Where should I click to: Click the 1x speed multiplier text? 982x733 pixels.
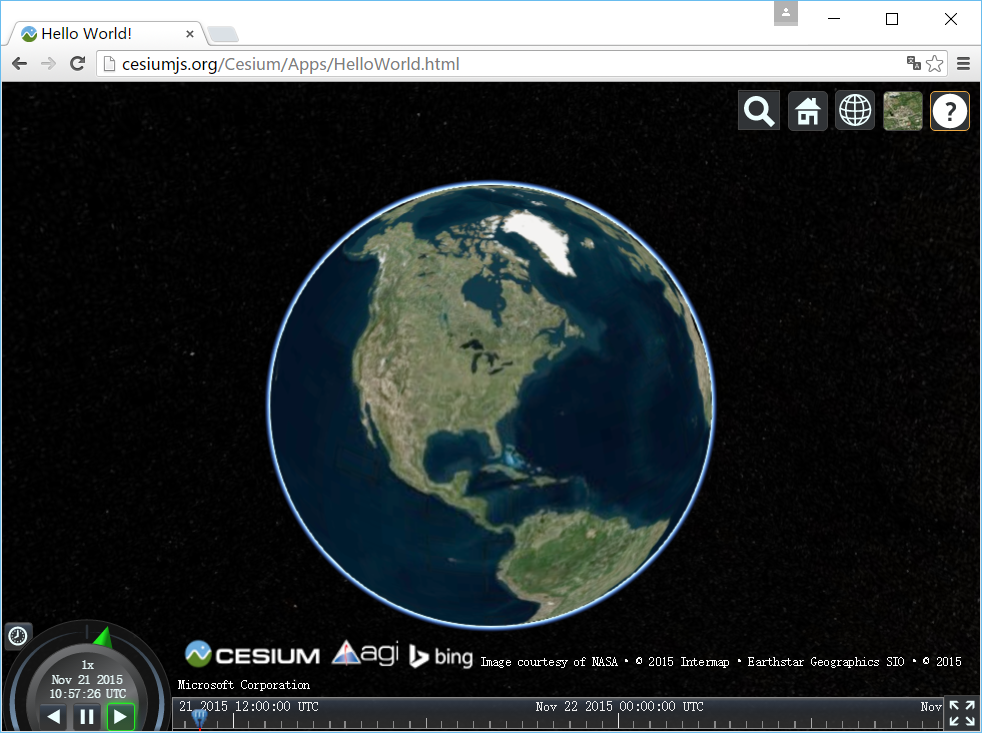click(x=88, y=665)
